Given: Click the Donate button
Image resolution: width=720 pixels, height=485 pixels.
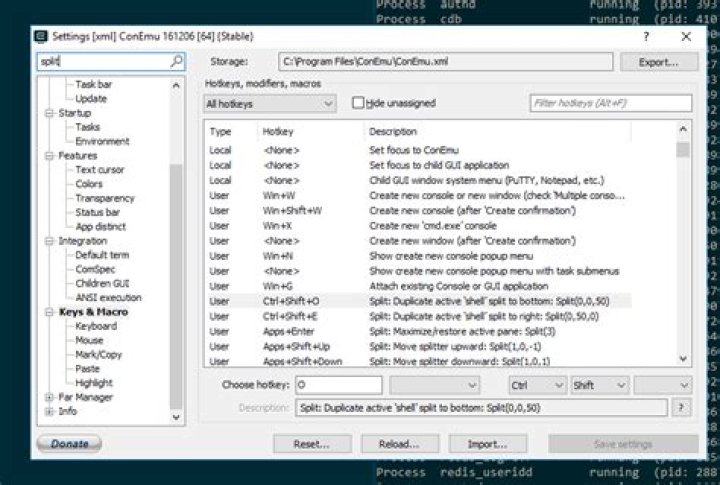Looking at the screenshot, I should click(x=69, y=444).
